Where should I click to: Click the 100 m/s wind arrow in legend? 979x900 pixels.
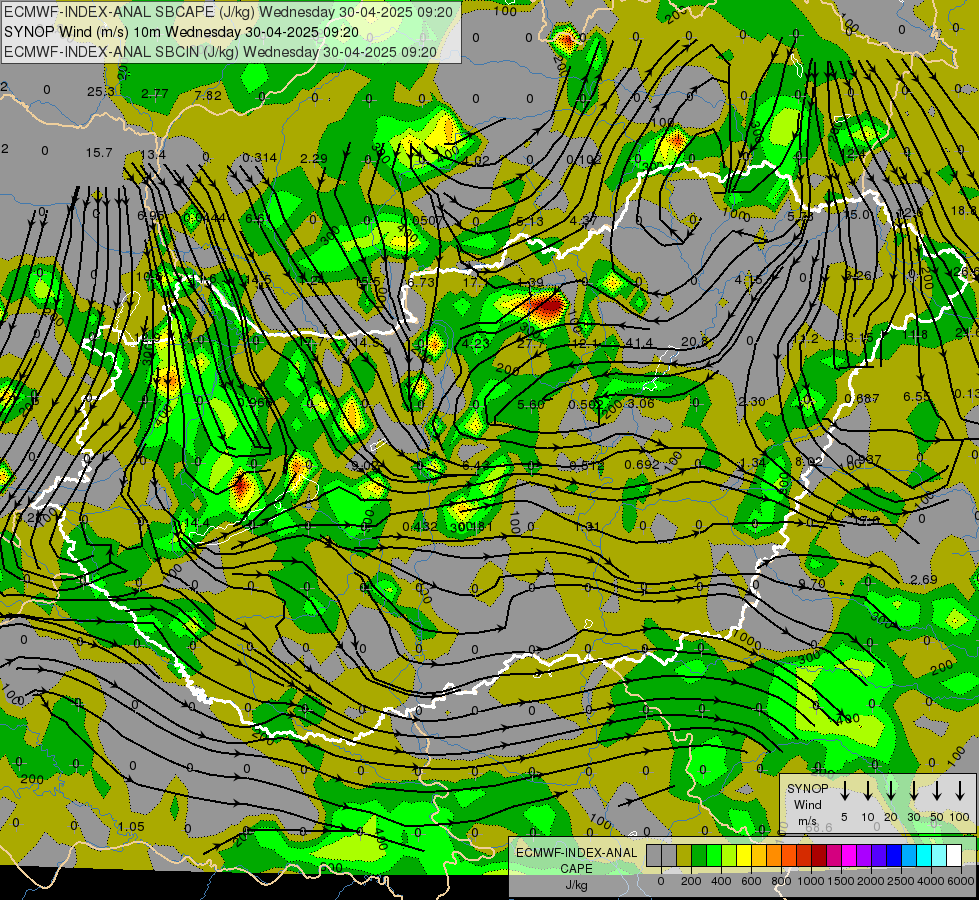pos(960,790)
